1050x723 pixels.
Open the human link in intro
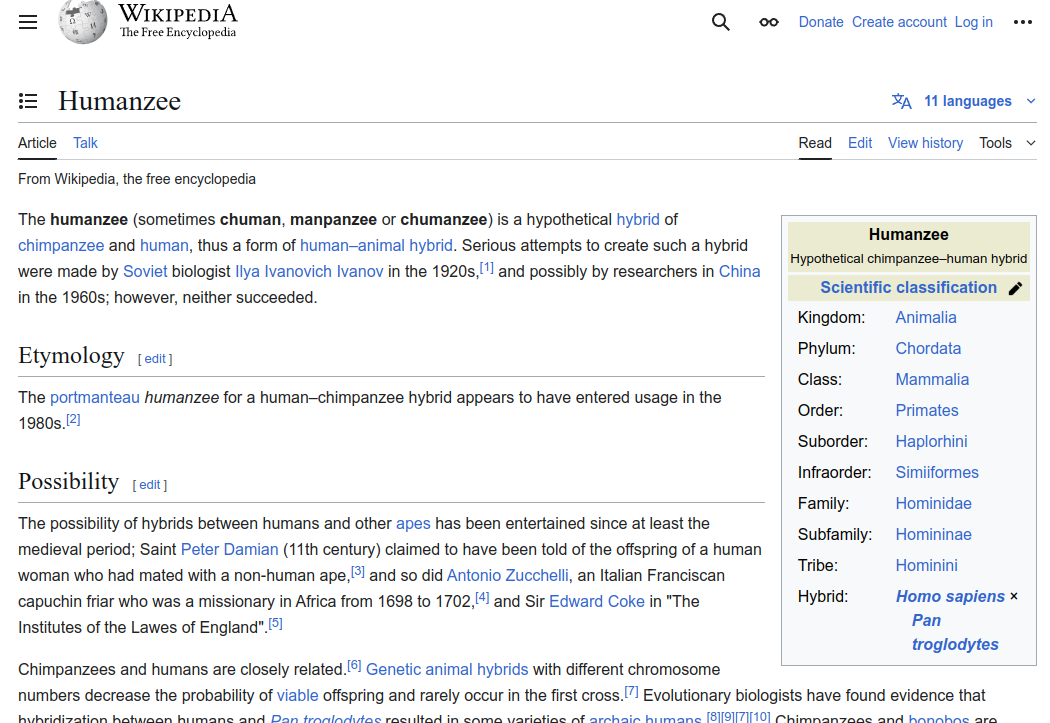(164, 246)
